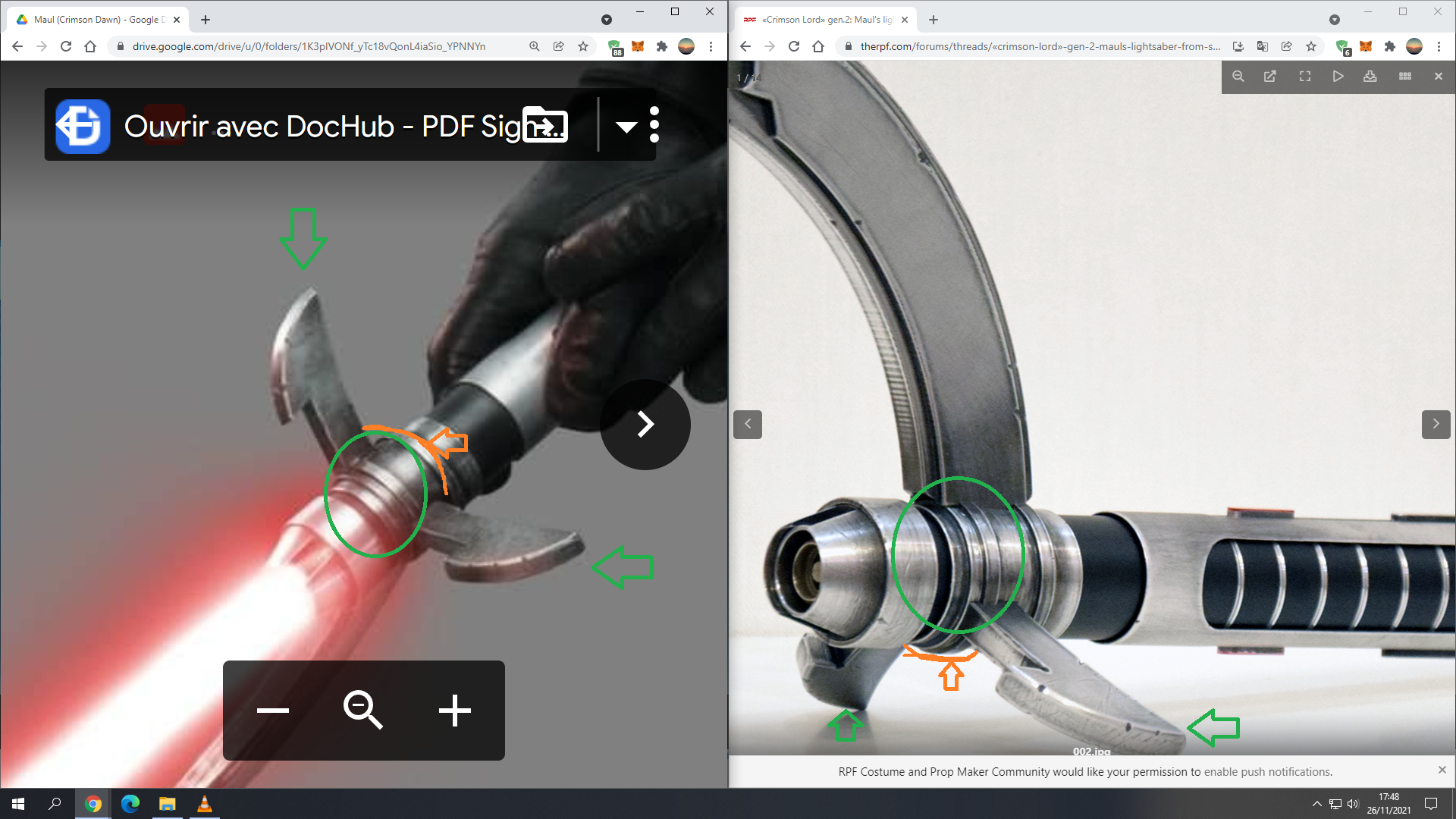The height and width of the screenshot is (819, 1456).
Task: Click therpf.com address bar URL
Action: (1040, 46)
